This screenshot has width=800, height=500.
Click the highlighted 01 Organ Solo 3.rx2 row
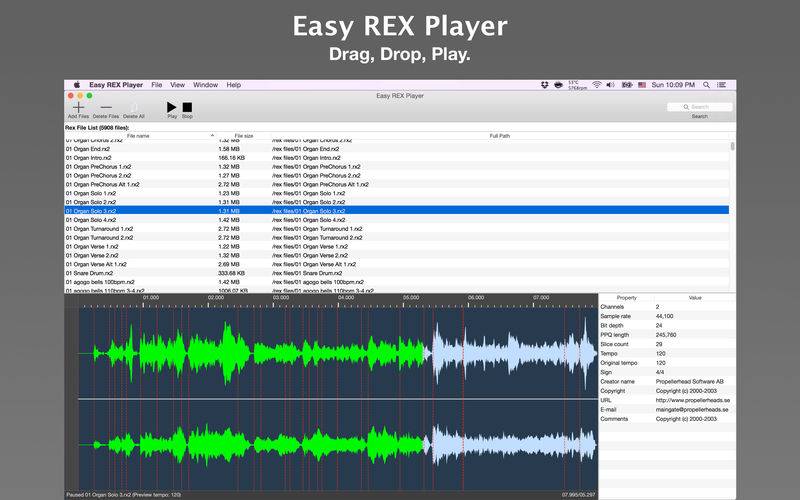point(396,211)
